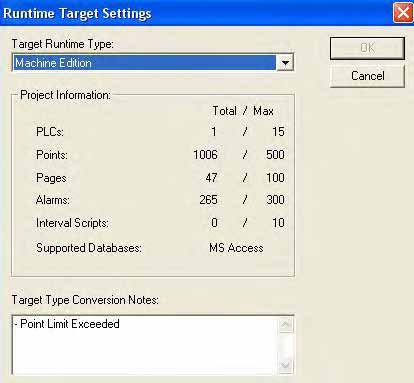Click the disabled OK button
This screenshot has width=414, height=383.
tap(367, 48)
